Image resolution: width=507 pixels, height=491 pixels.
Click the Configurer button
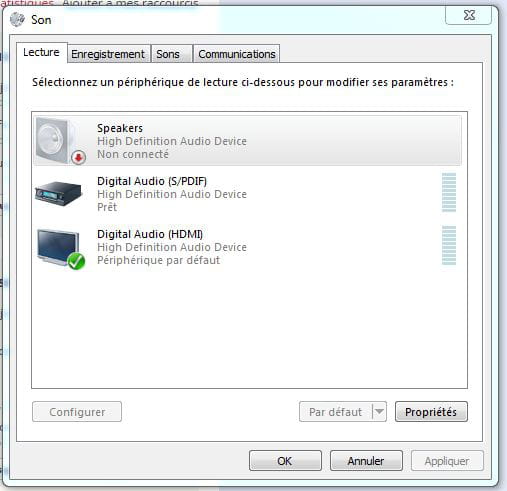(77, 412)
